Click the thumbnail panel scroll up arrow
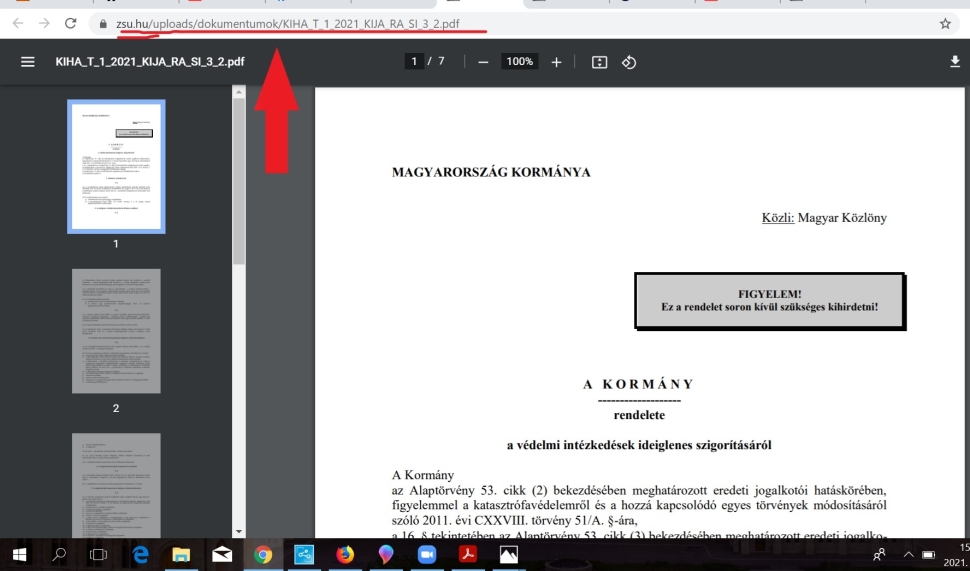Screen dimensions: 970x571 [239, 92]
